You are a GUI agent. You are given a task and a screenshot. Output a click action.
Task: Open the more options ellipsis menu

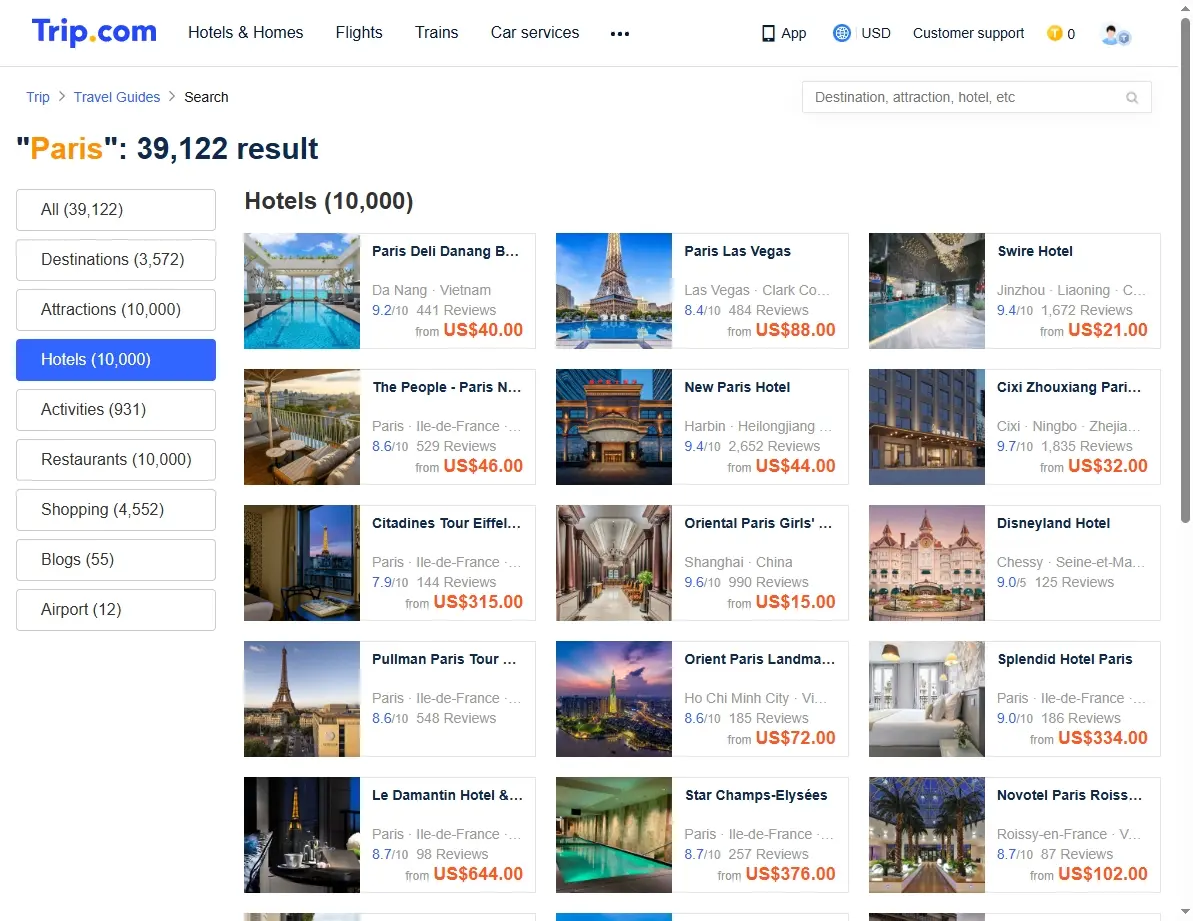(x=619, y=33)
